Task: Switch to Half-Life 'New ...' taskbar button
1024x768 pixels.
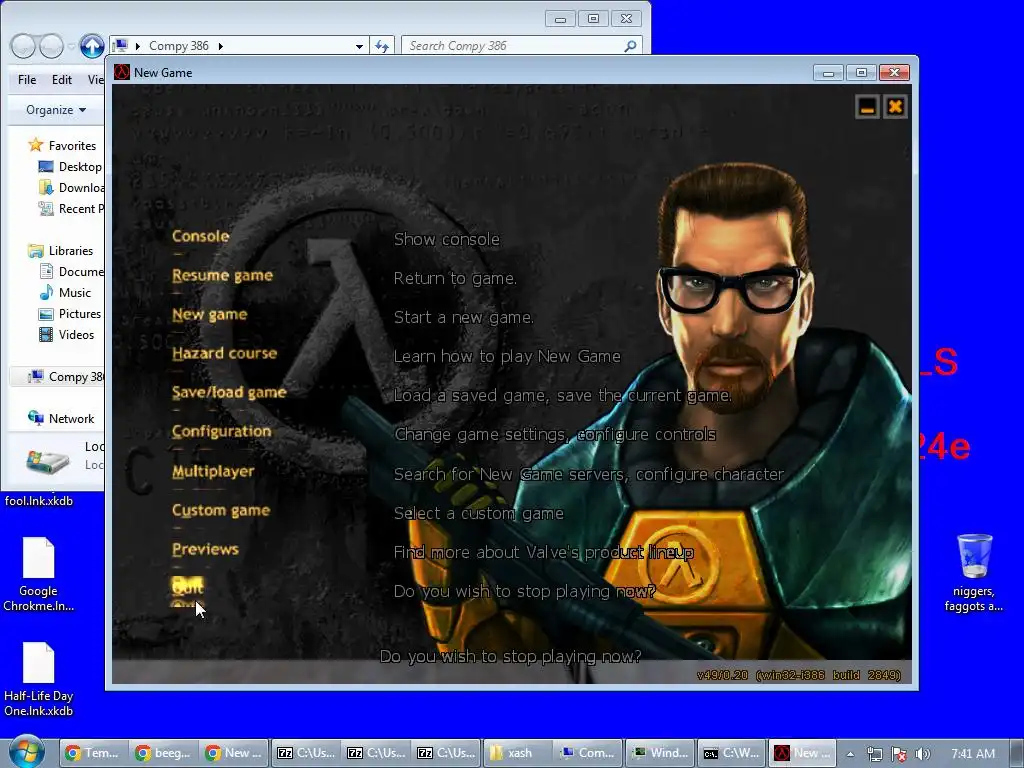Action: point(801,753)
